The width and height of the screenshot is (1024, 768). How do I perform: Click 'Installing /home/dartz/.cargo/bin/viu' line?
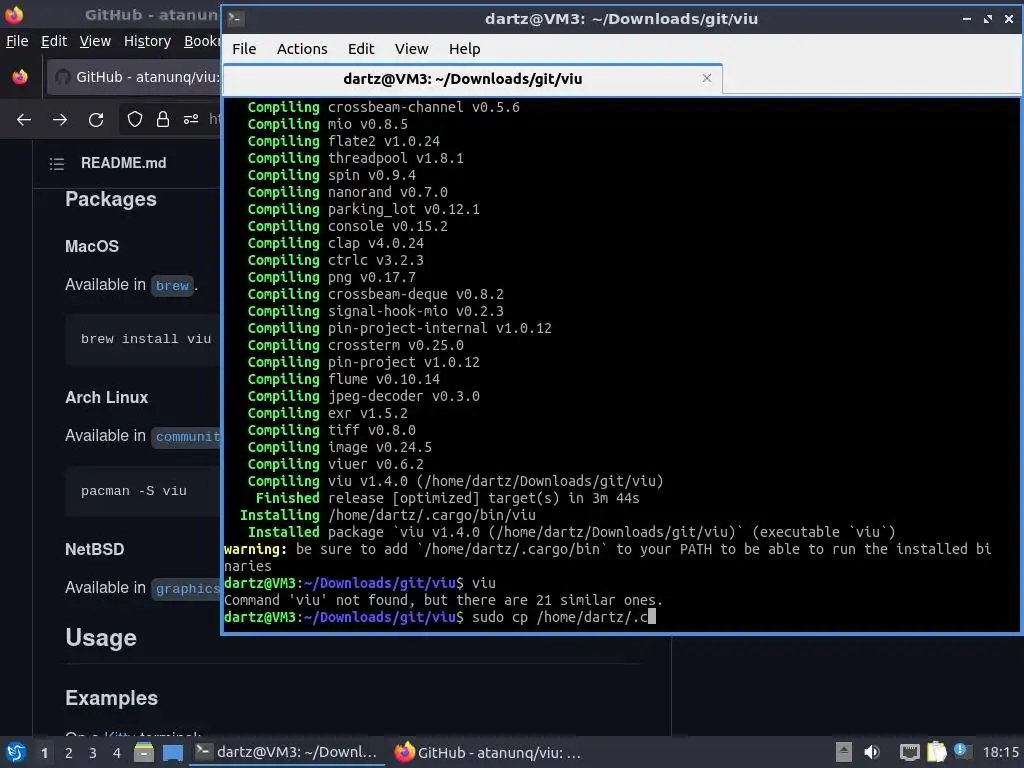(388, 515)
